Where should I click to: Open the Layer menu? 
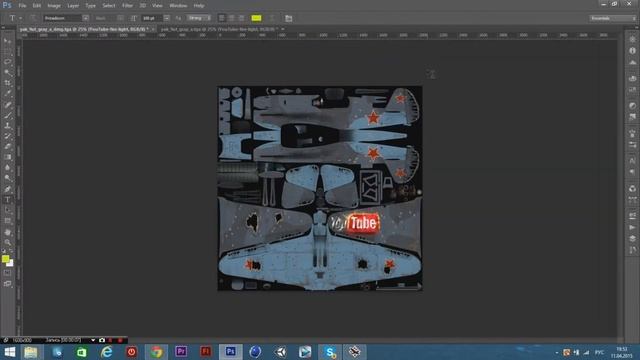(73, 6)
